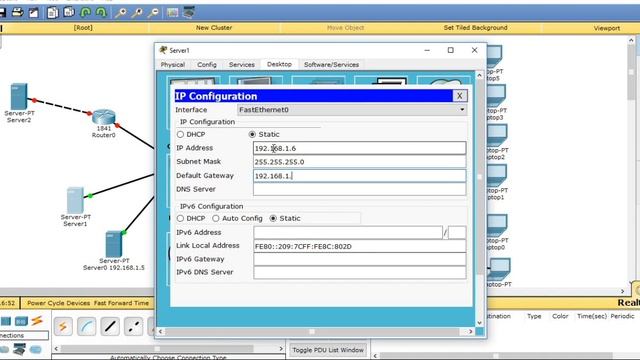640x360 pixels.
Task: Switch to the Desktop tab
Action: click(x=279, y=64)
